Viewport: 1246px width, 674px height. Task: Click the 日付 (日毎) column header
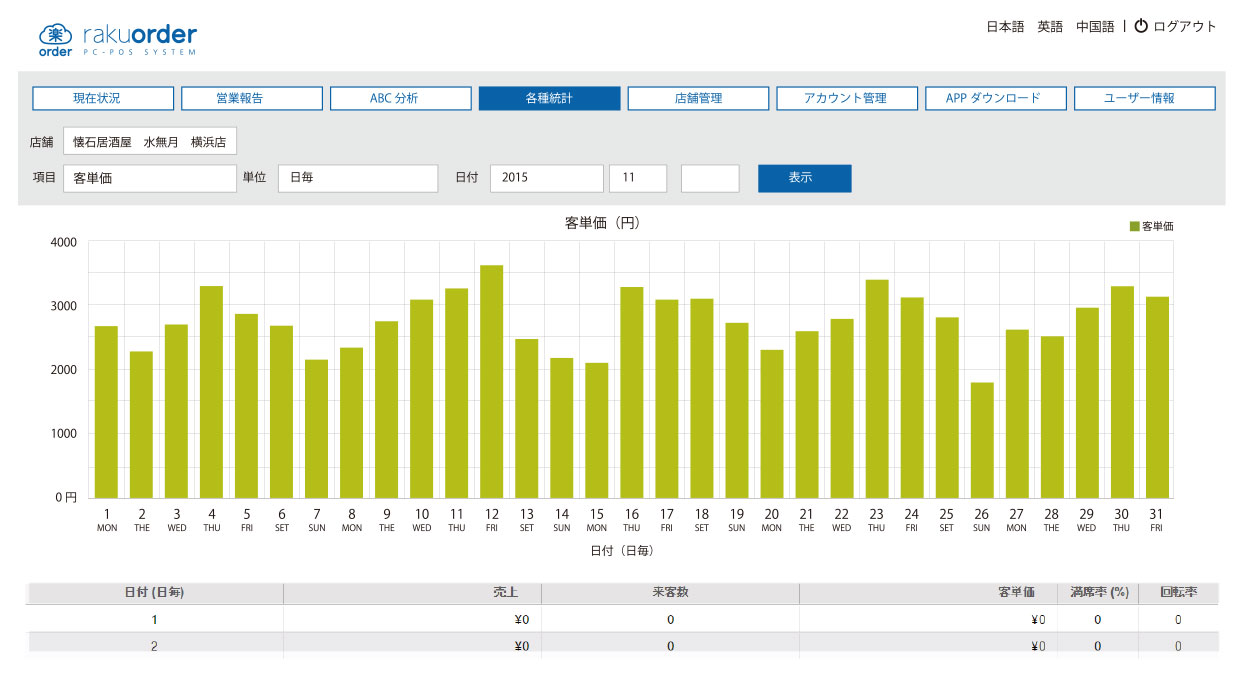(154, 592)
